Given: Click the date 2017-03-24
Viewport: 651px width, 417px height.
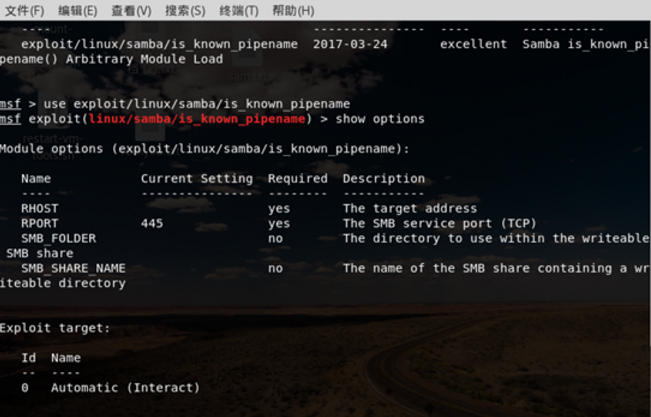Looking at the screenshot, I should click(x=350, y=44).
